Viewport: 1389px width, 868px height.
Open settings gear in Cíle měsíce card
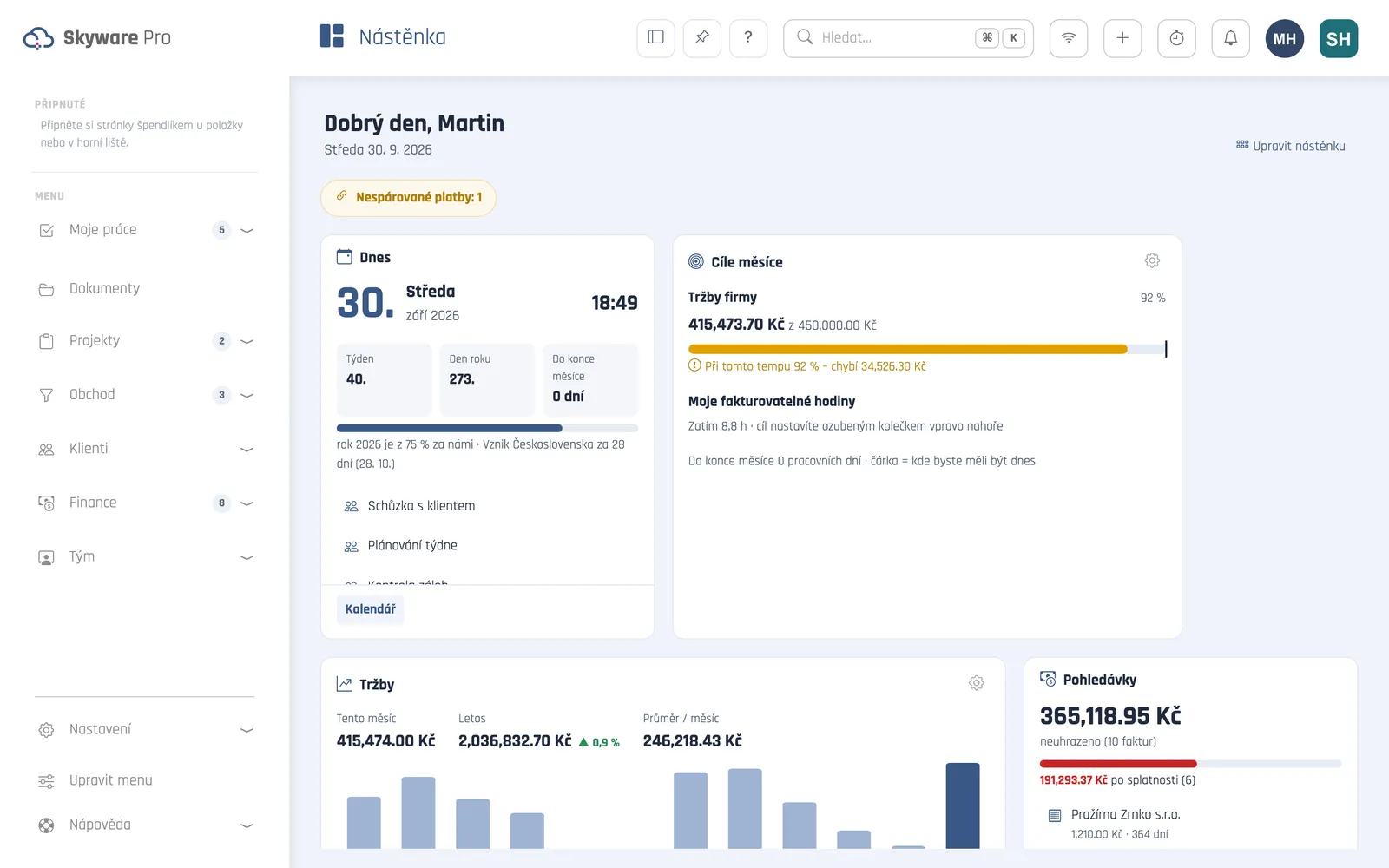point(1152,260)
